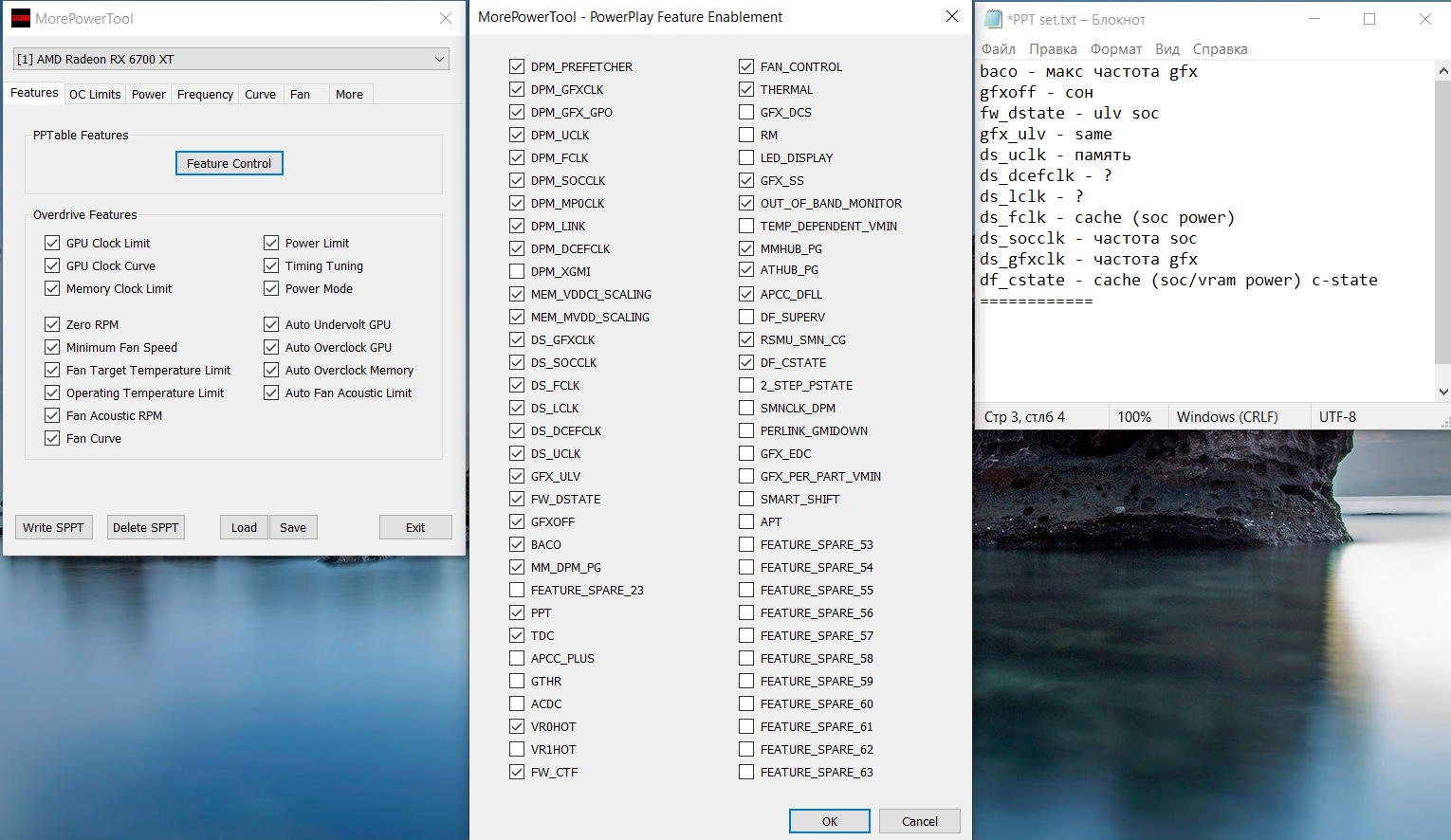Toggle the Memory Clock Limit checkbox

52,288
